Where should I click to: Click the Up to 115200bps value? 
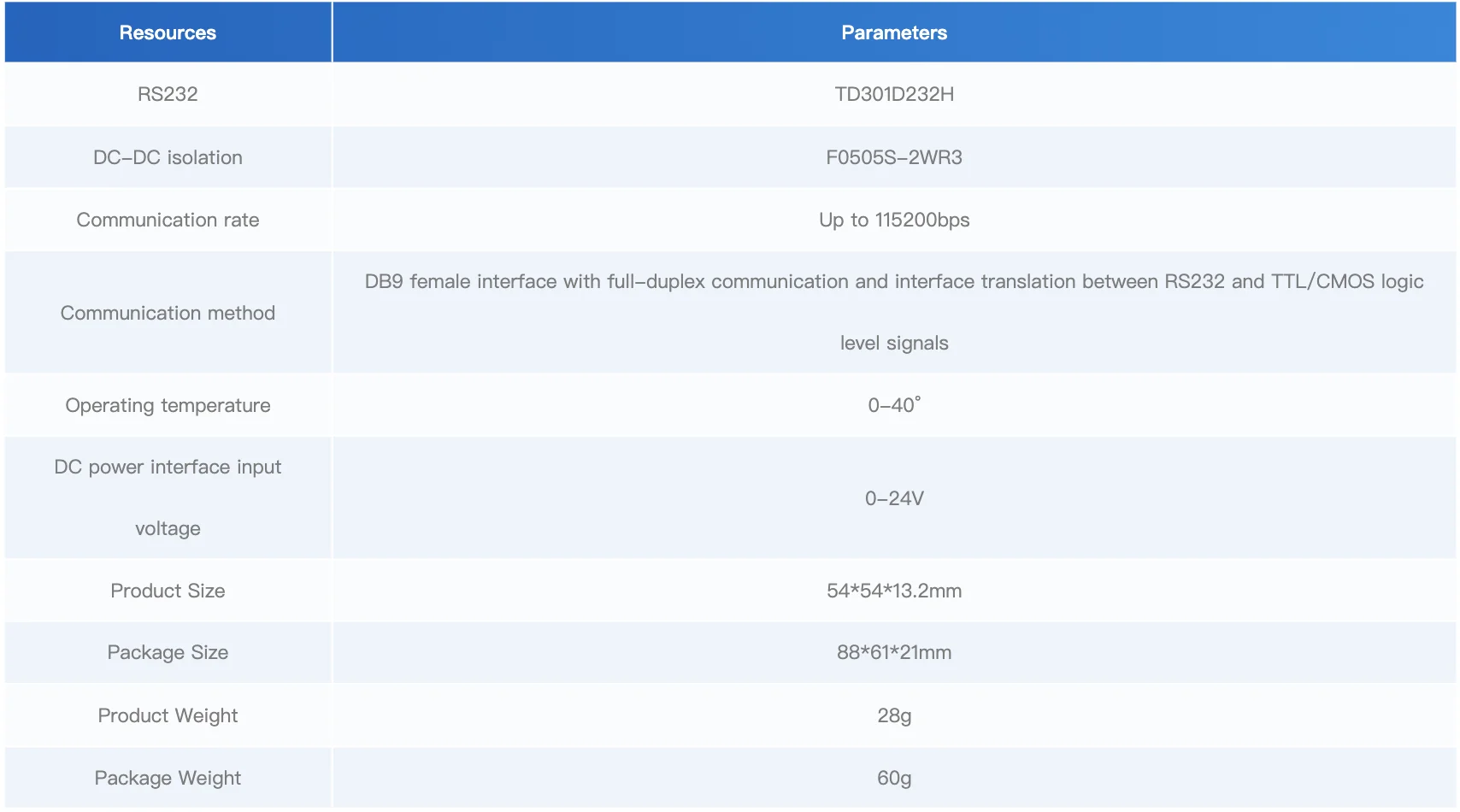click(894, 220)
